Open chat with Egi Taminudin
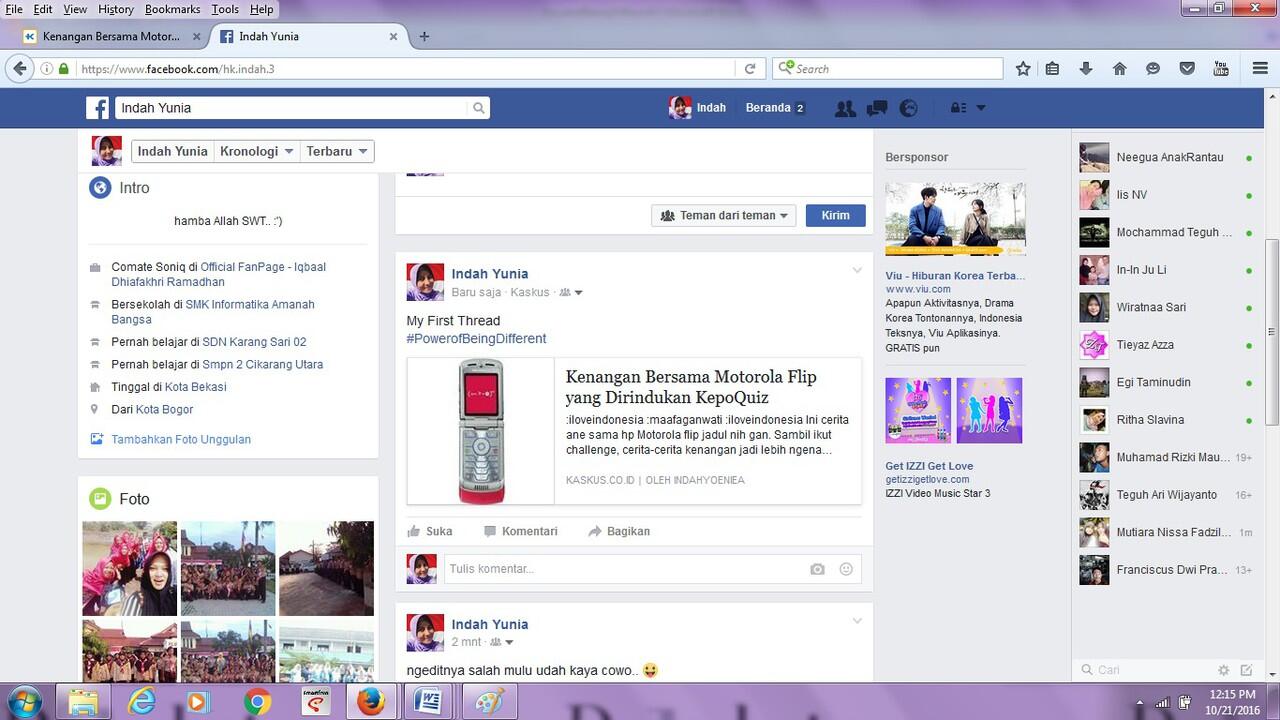 point(1165,382)
